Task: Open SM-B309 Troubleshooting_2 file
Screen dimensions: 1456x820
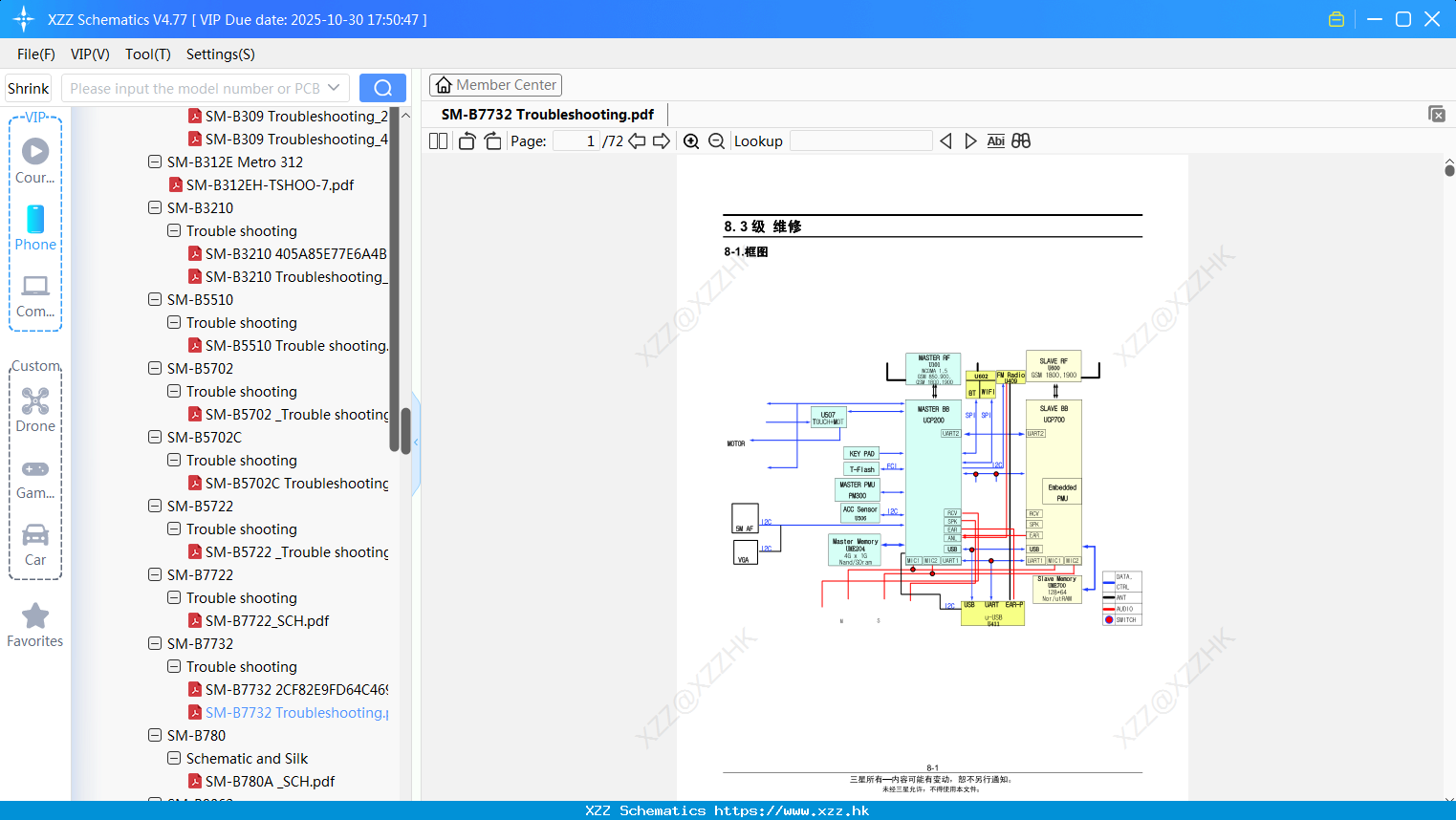Action: pos(296,116)
